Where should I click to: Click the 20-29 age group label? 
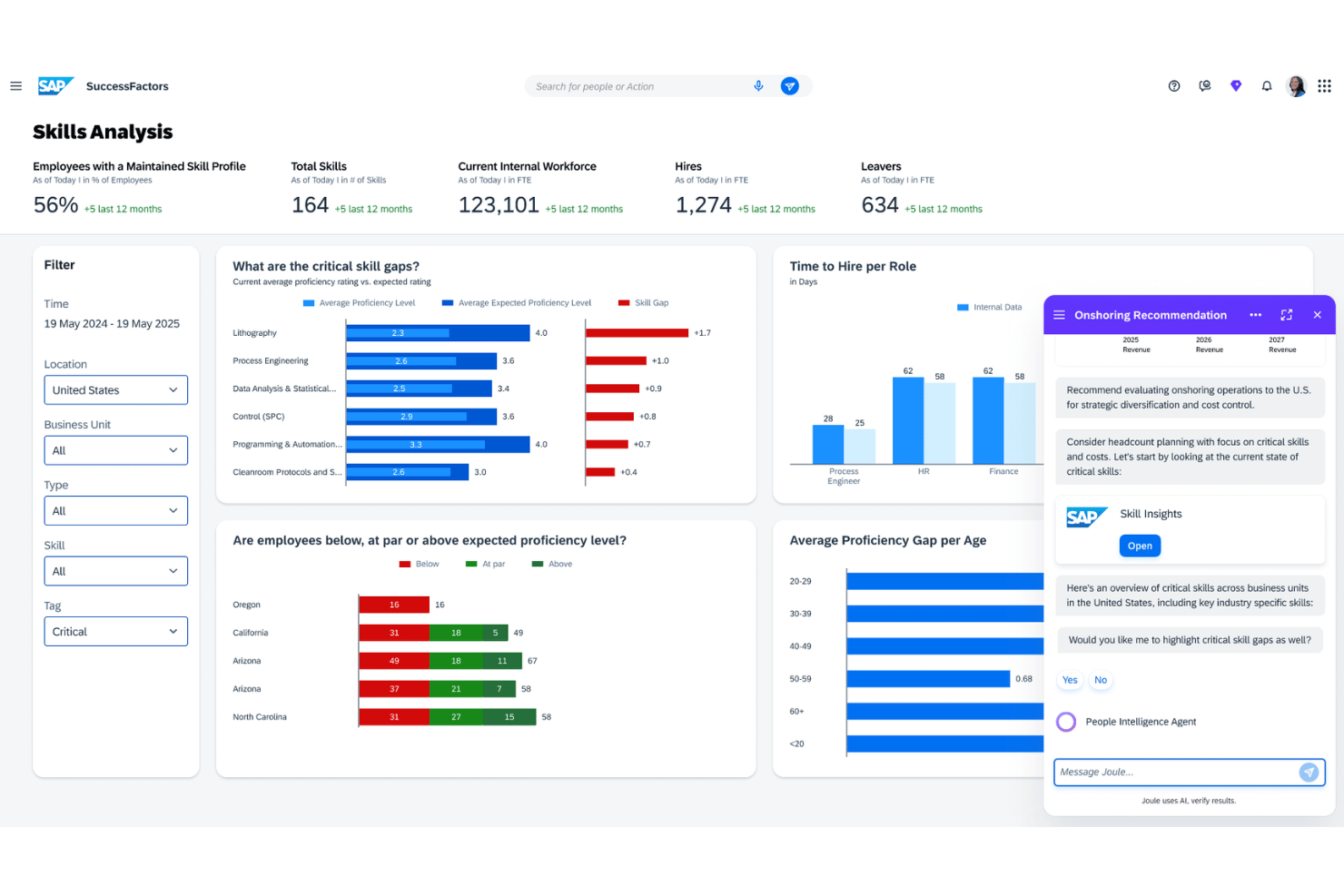coord(800,581)
